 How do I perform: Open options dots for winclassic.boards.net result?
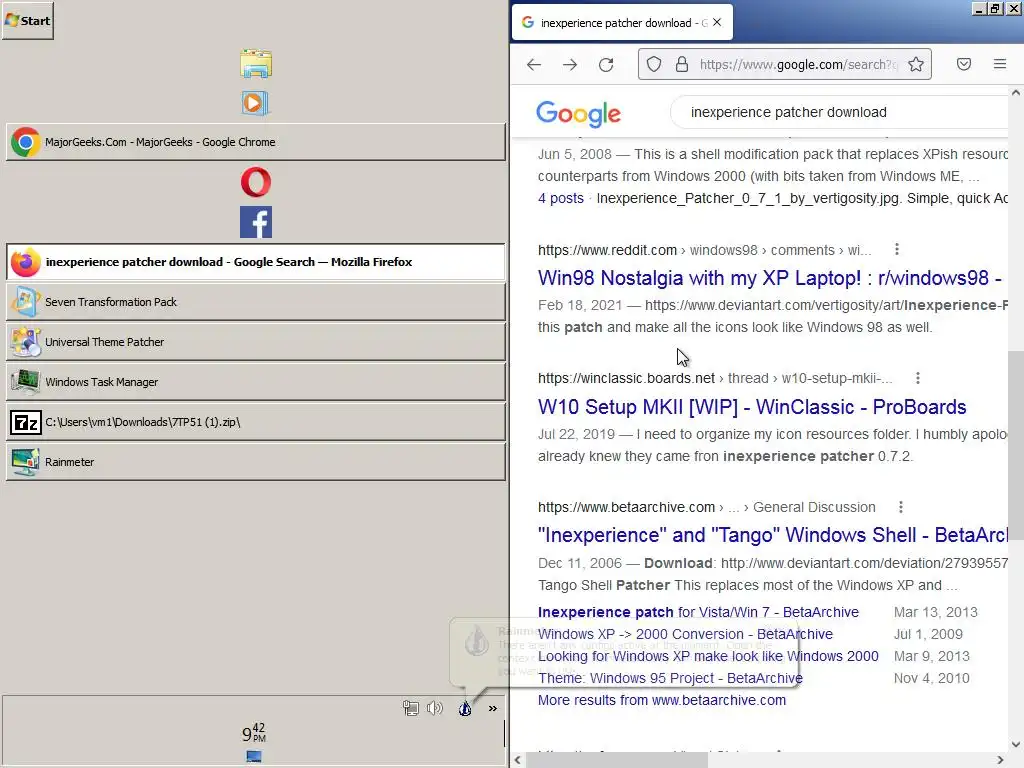[918, 378]
